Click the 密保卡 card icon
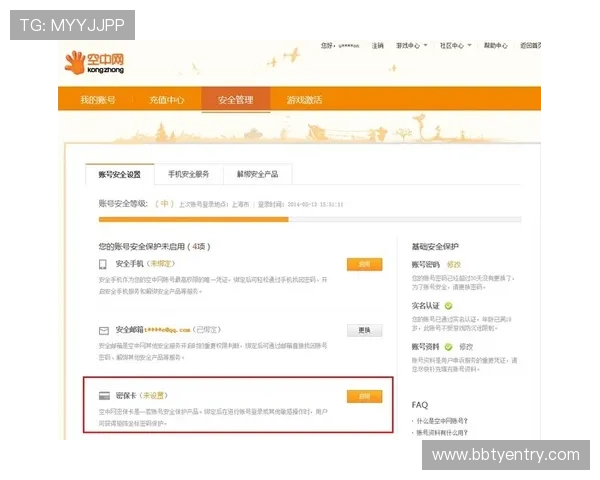Screen dimensions: 600x480 [104, 396]
